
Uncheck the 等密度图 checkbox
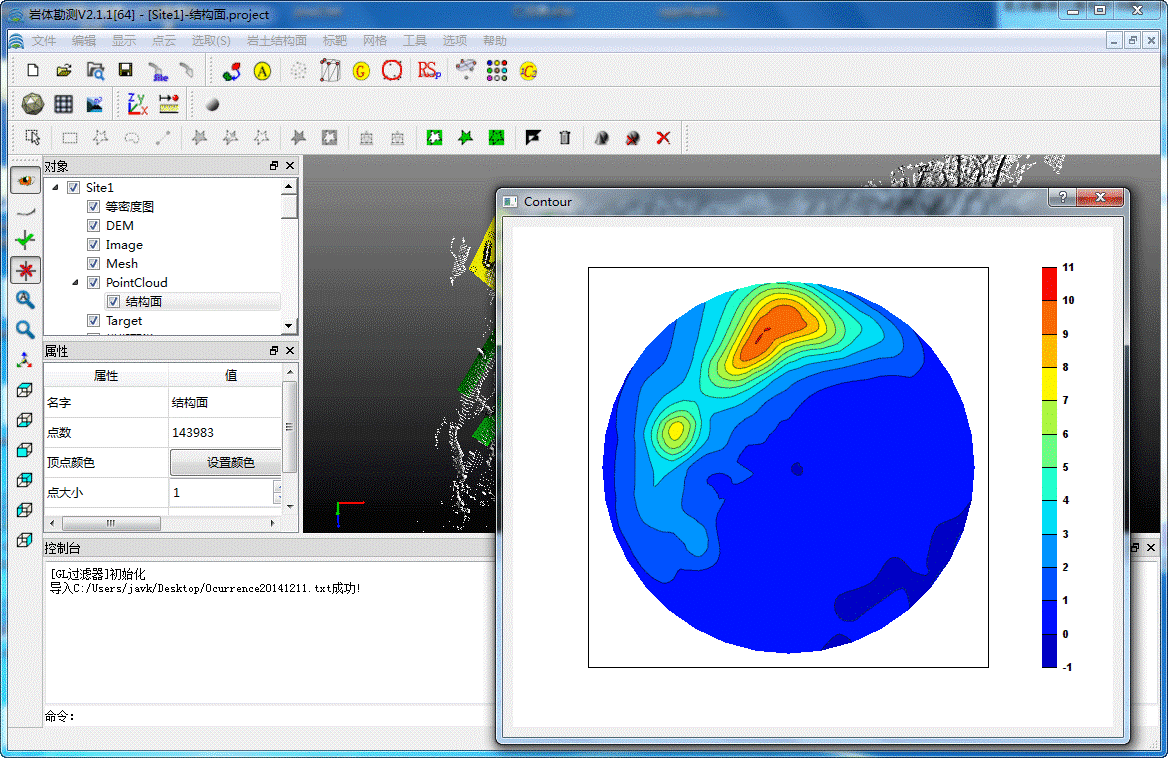[x=94, y=207]
